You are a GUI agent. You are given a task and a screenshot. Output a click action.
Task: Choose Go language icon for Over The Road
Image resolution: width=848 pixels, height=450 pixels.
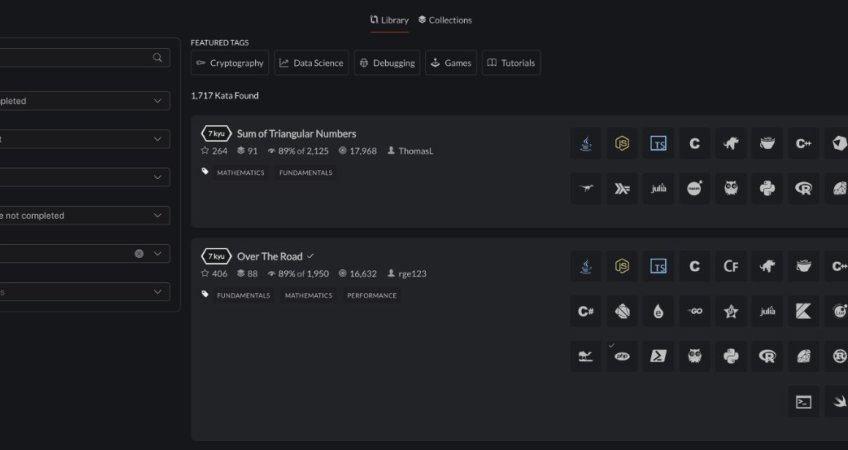click(x=694, y=311)
